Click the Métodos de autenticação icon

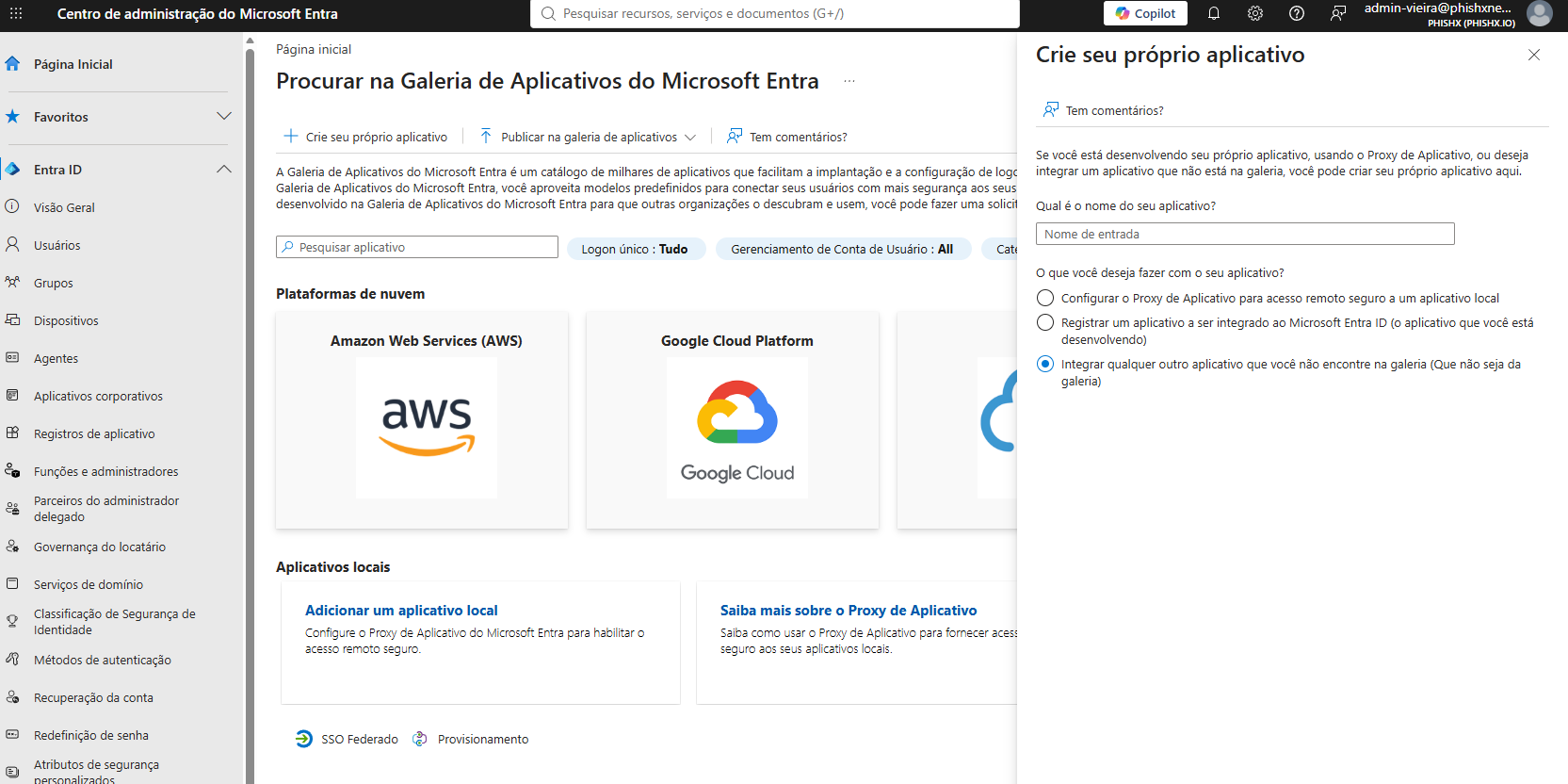12,659
